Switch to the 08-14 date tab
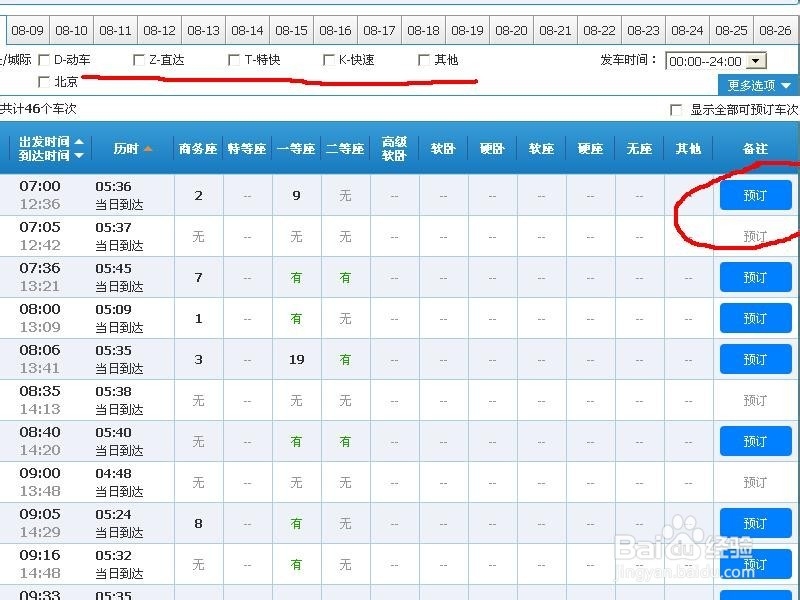800x600 pixels. click(x=247, y=30)
